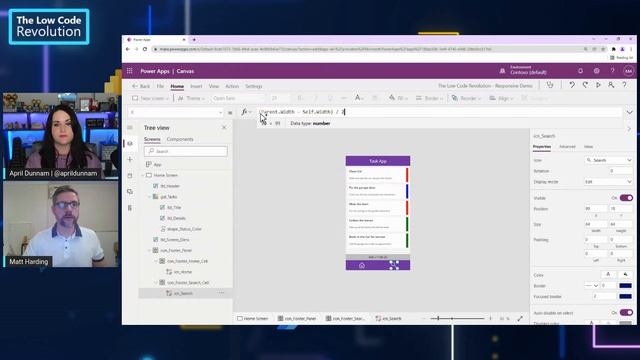Open the Data sidebar icon
640x360 pixels.
[x=130, y=176]
